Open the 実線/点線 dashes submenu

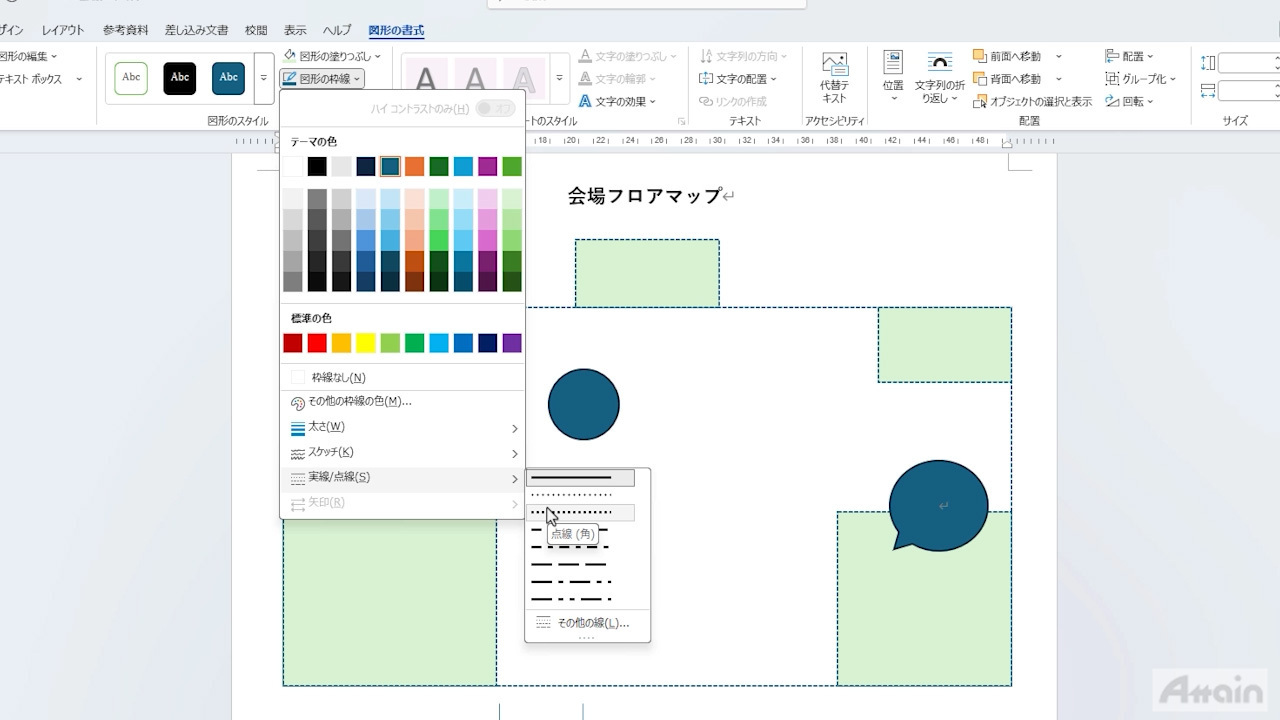(x=402, y=478)
